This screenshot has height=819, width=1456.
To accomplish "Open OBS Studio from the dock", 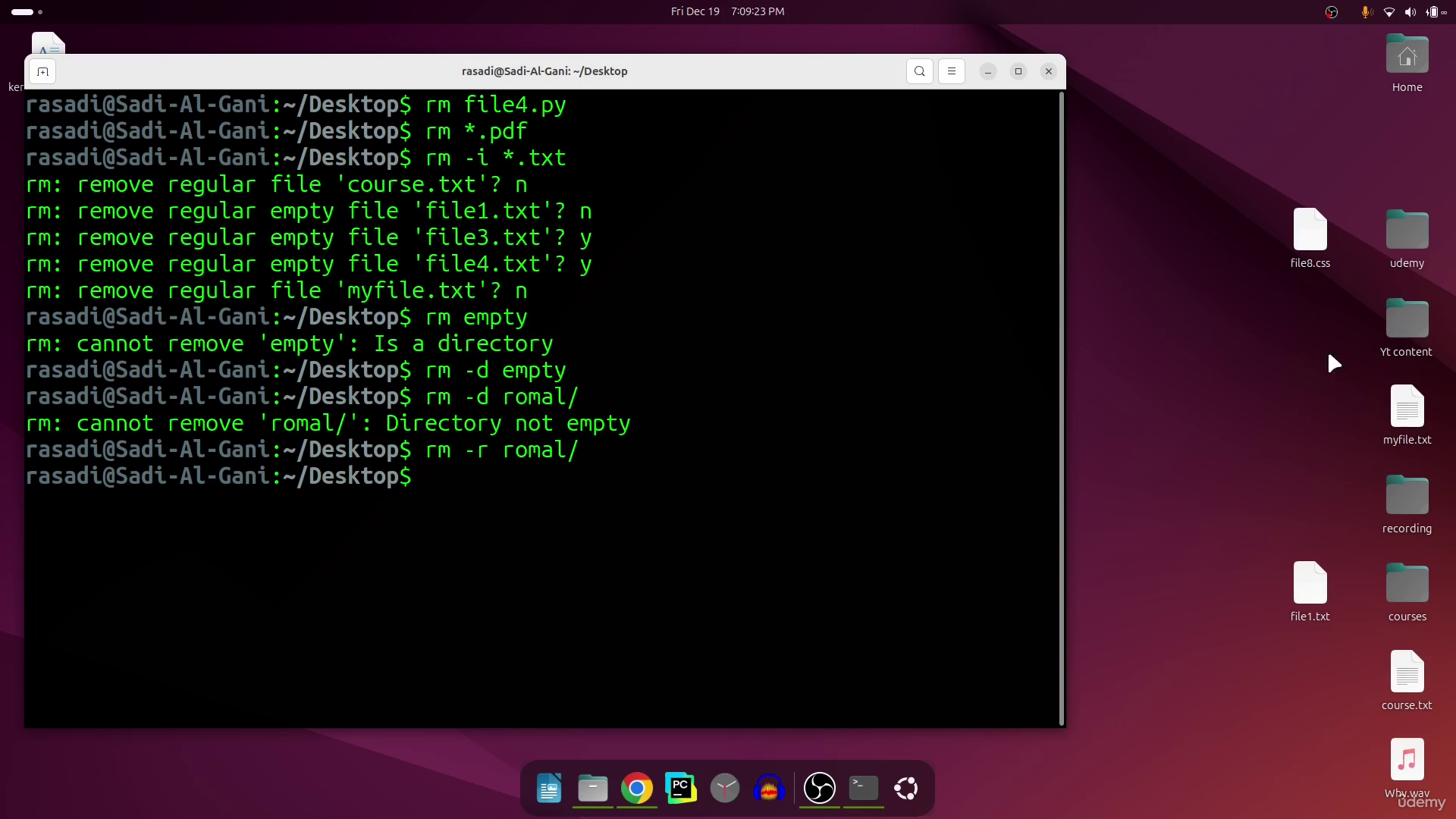I will [x=820, y=789].
